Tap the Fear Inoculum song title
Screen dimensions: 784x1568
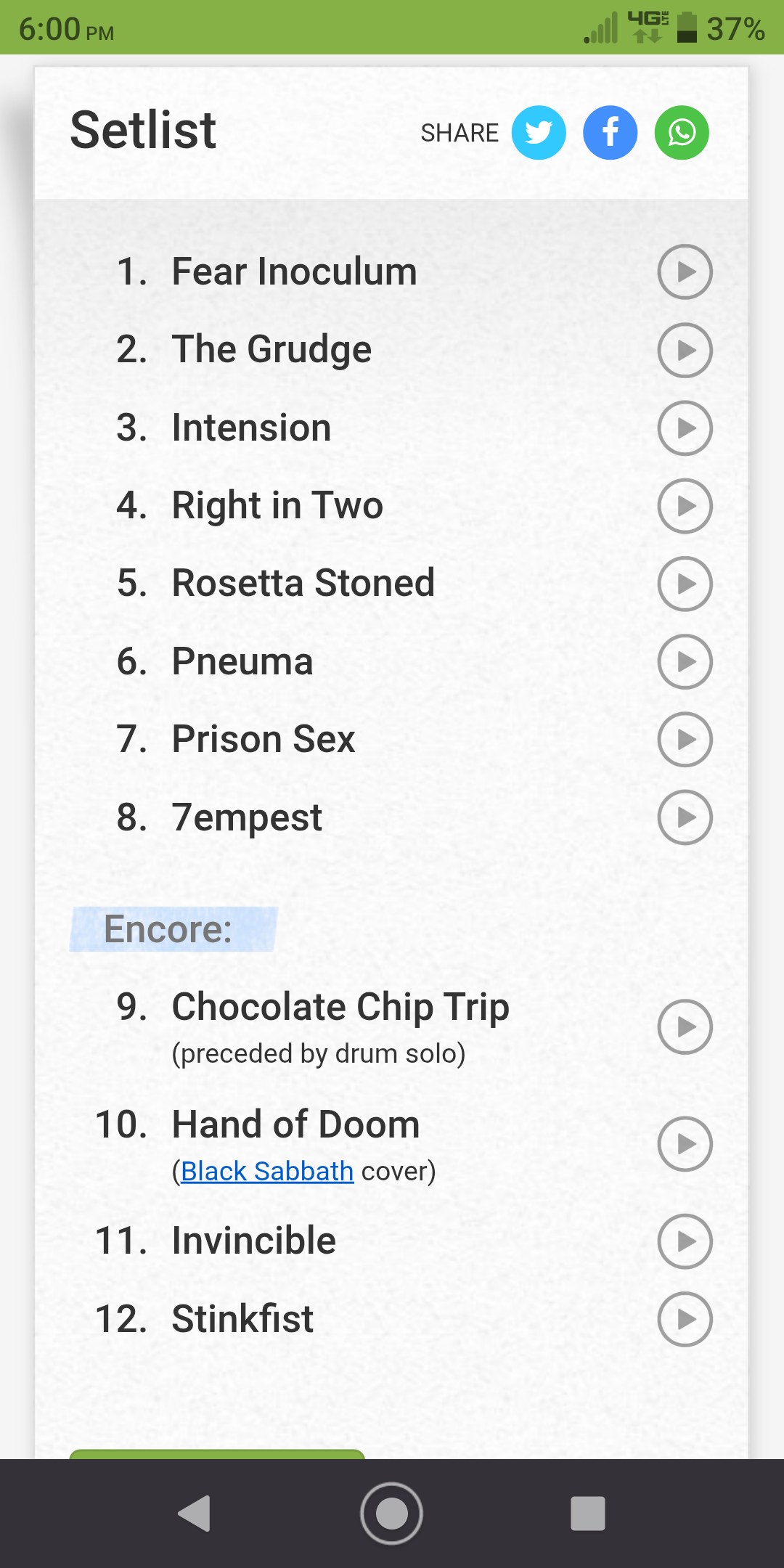294,271
